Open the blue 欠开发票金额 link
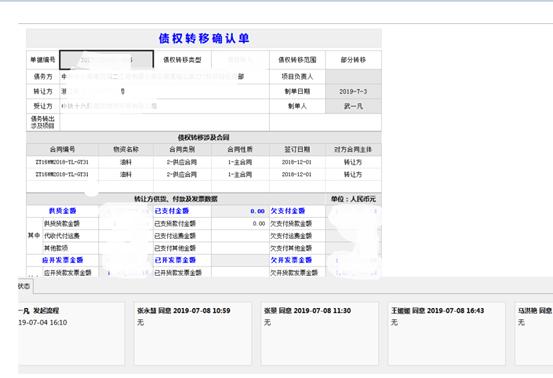This screenshot has width=553, height=378. tap(291, 260)
